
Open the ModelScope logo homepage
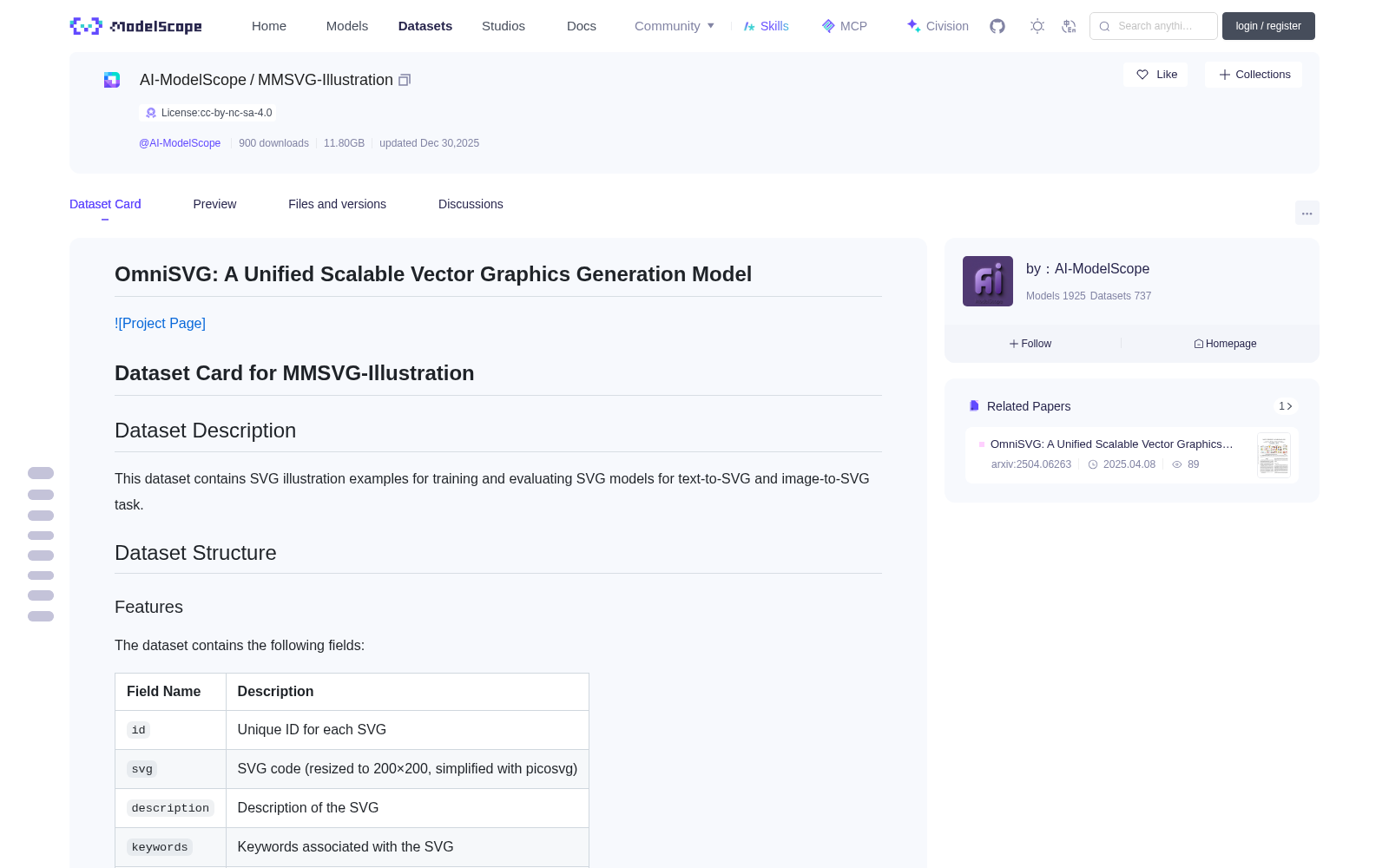pyautogui.click(x=135, y=26)
